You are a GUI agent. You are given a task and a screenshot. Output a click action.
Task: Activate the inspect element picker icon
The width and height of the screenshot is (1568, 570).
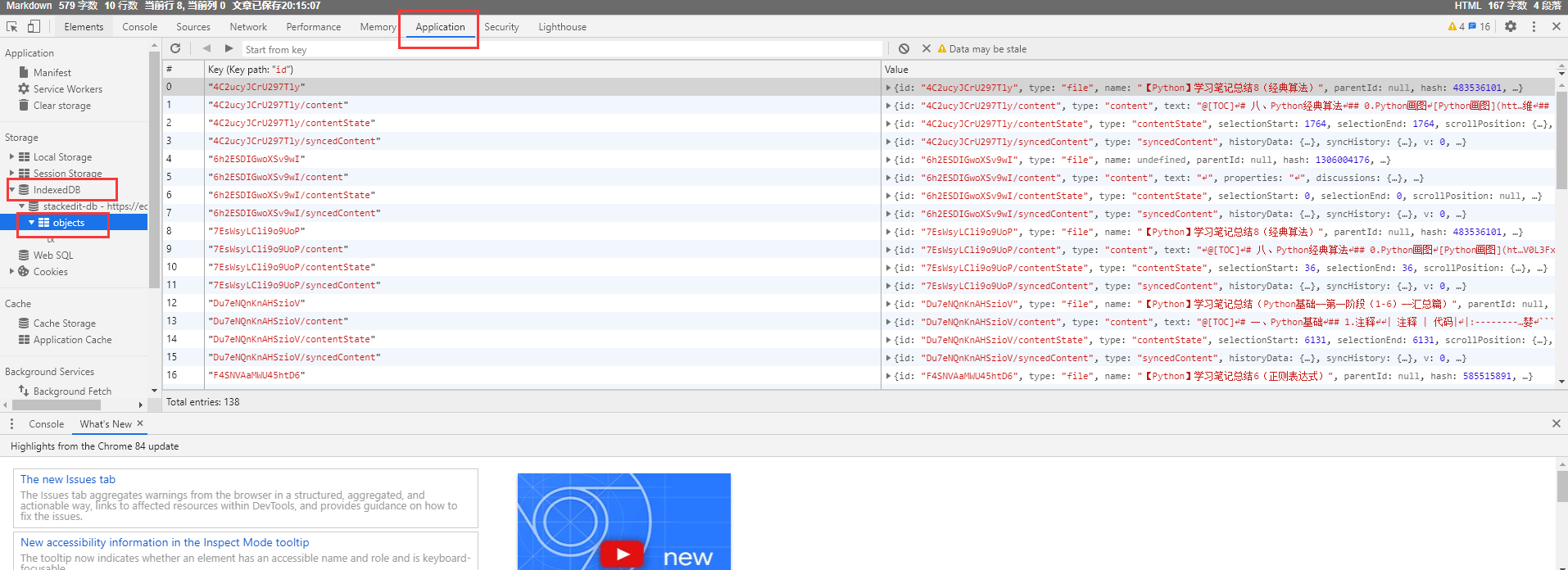(x=12, y=26)
